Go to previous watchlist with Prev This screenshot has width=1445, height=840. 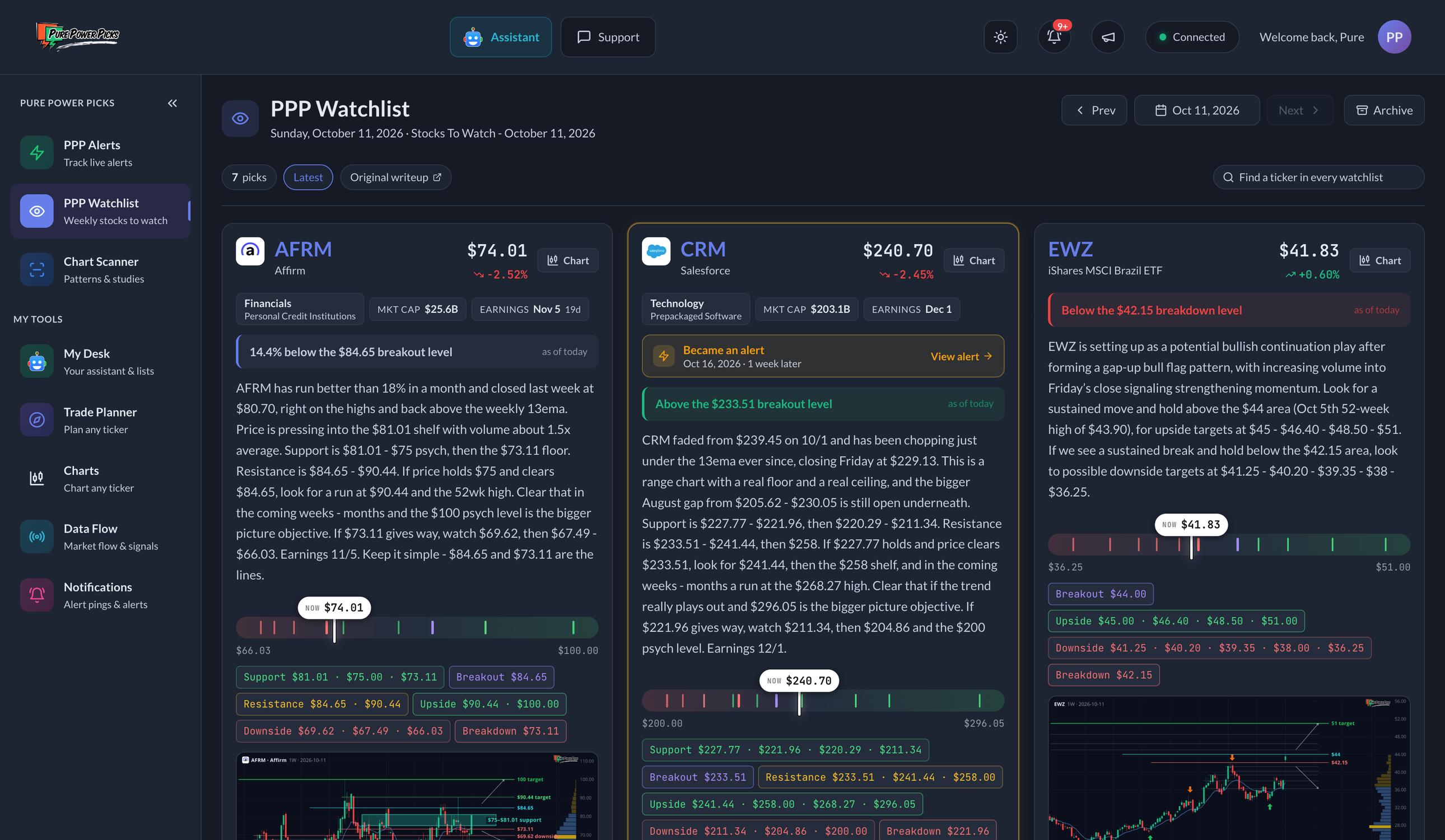coord(1094,110)
